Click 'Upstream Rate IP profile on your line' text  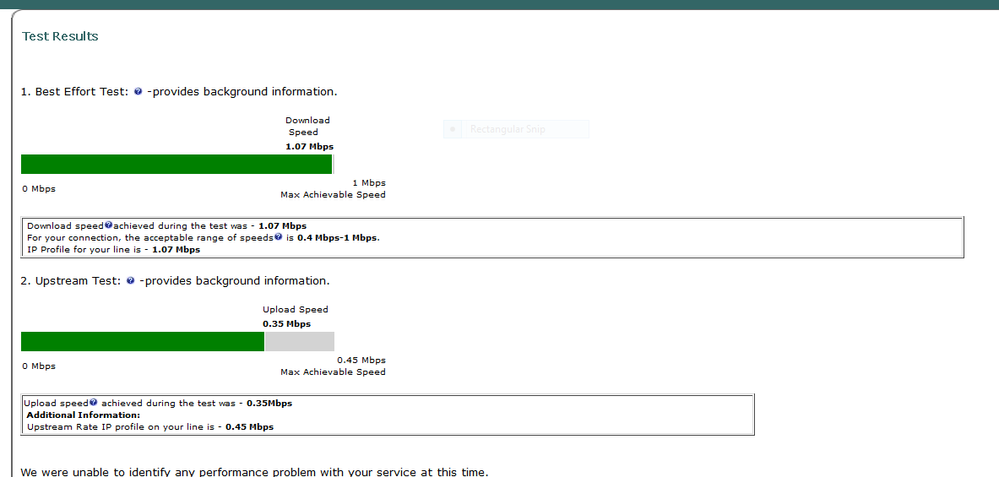[113, 427]
